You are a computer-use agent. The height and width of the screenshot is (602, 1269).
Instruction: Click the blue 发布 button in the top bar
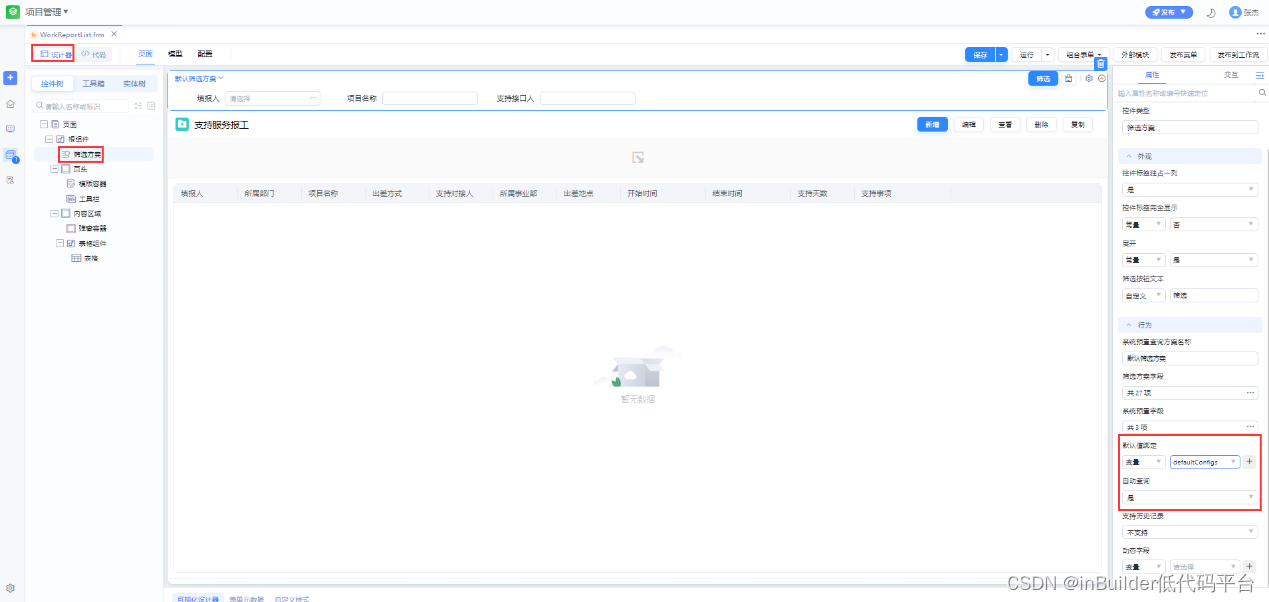tap(1169, 12)
